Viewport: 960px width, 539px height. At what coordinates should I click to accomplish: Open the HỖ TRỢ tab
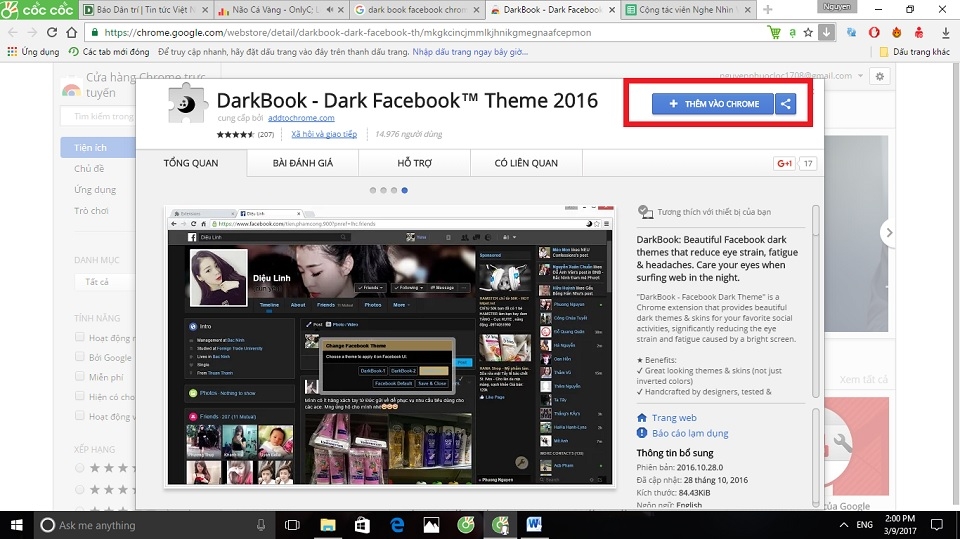tap(414, 163)
